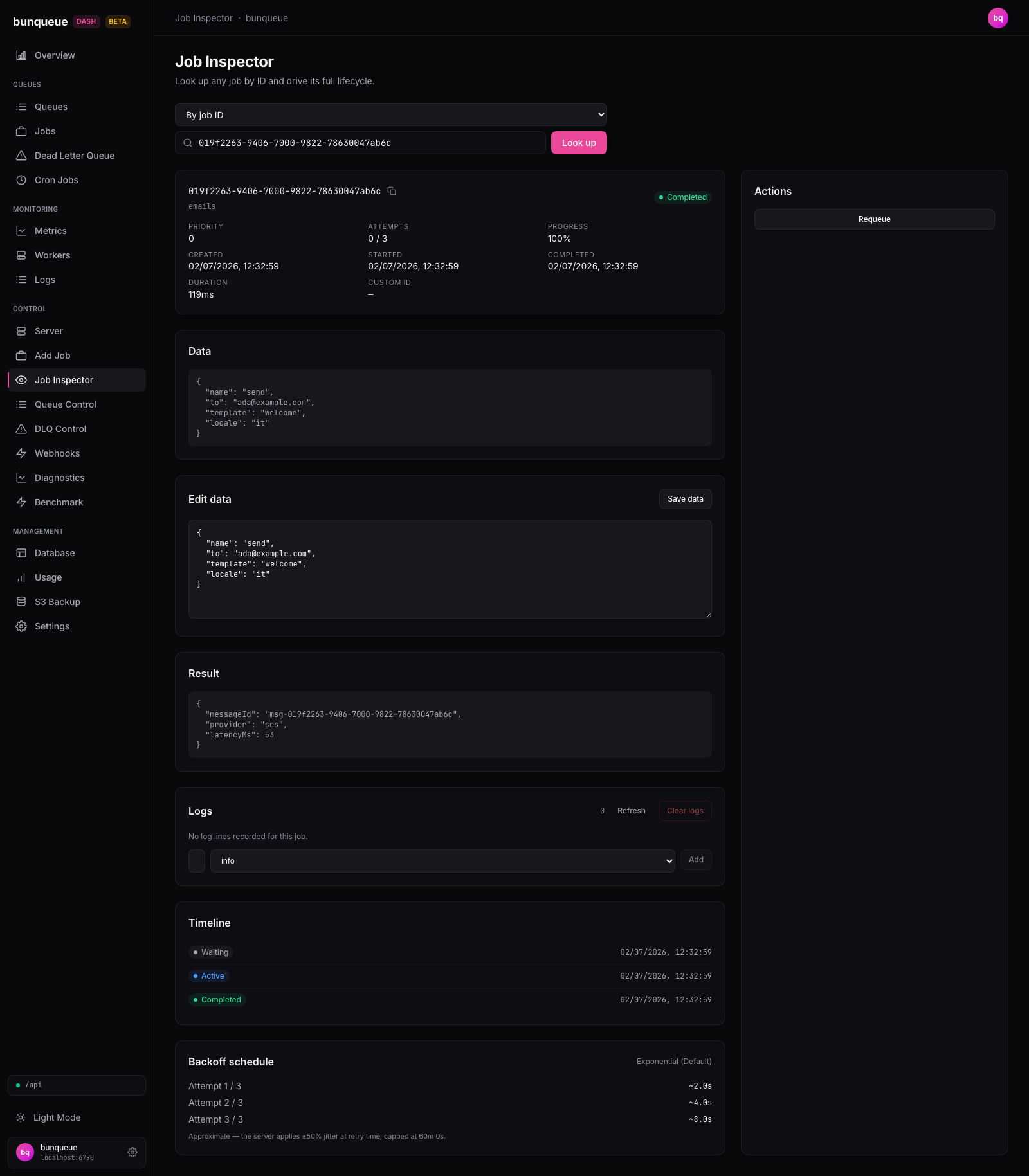The width and height of the screenshot is (1029, 1176).
Task: Click the Cron Jobs clock icon
Action: tap(21, 180)
